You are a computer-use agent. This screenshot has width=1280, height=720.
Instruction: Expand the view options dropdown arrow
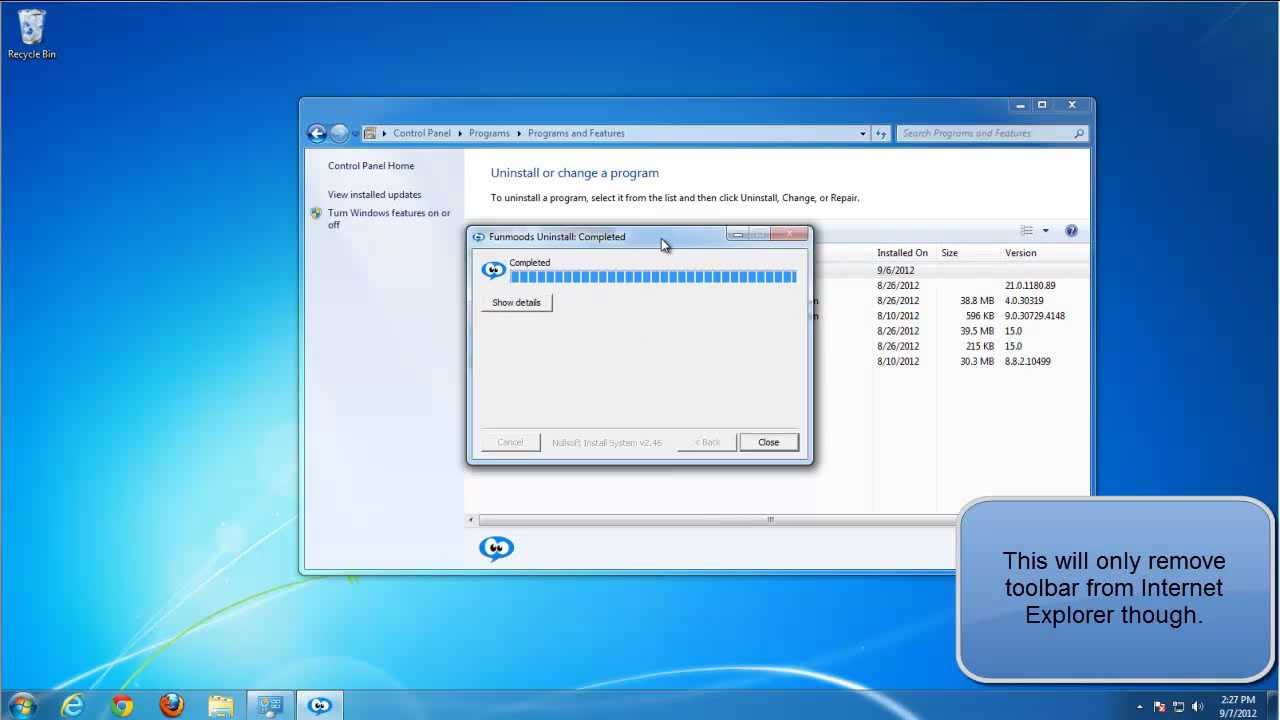[1046, 231]
